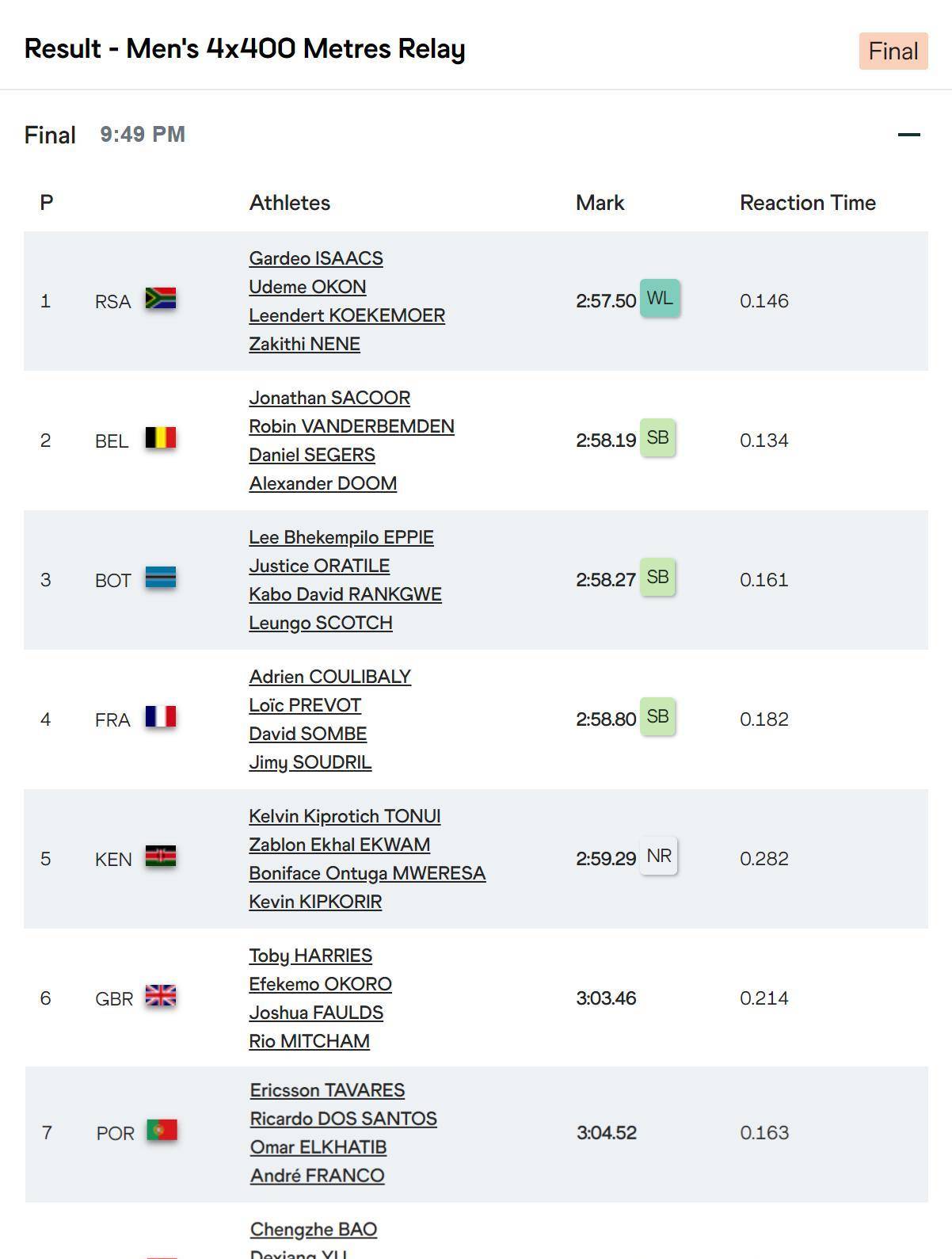Click the Portugal flag icon
Viewport: 952px width, 1259px height.
point(162,1131)
